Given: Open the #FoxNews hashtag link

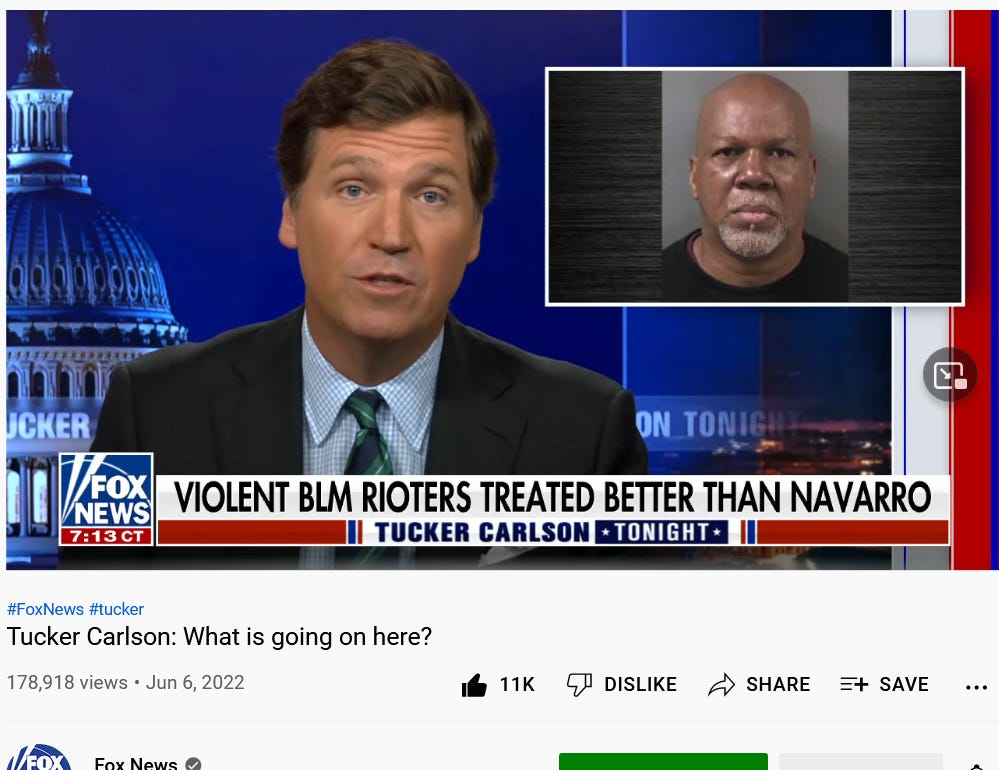Looking at the screenshot, I should pos(45,609).
